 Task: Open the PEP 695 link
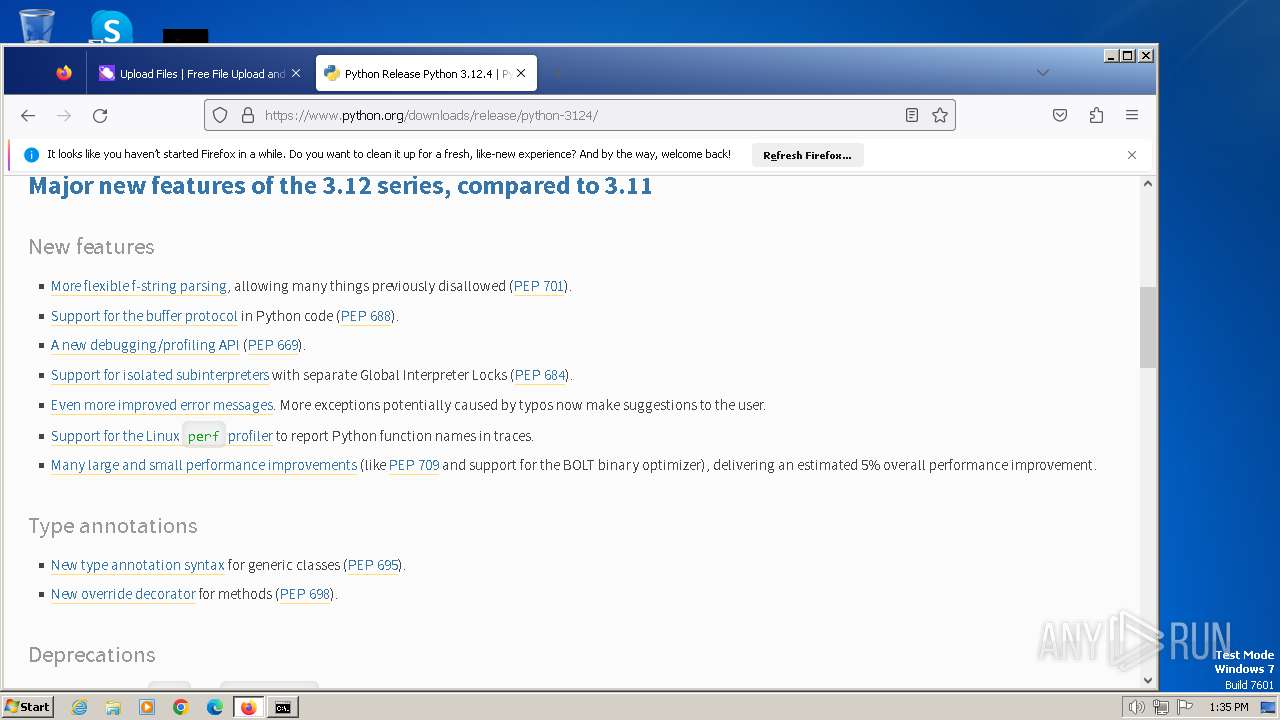pyautogui.click(x=373, y=565)
